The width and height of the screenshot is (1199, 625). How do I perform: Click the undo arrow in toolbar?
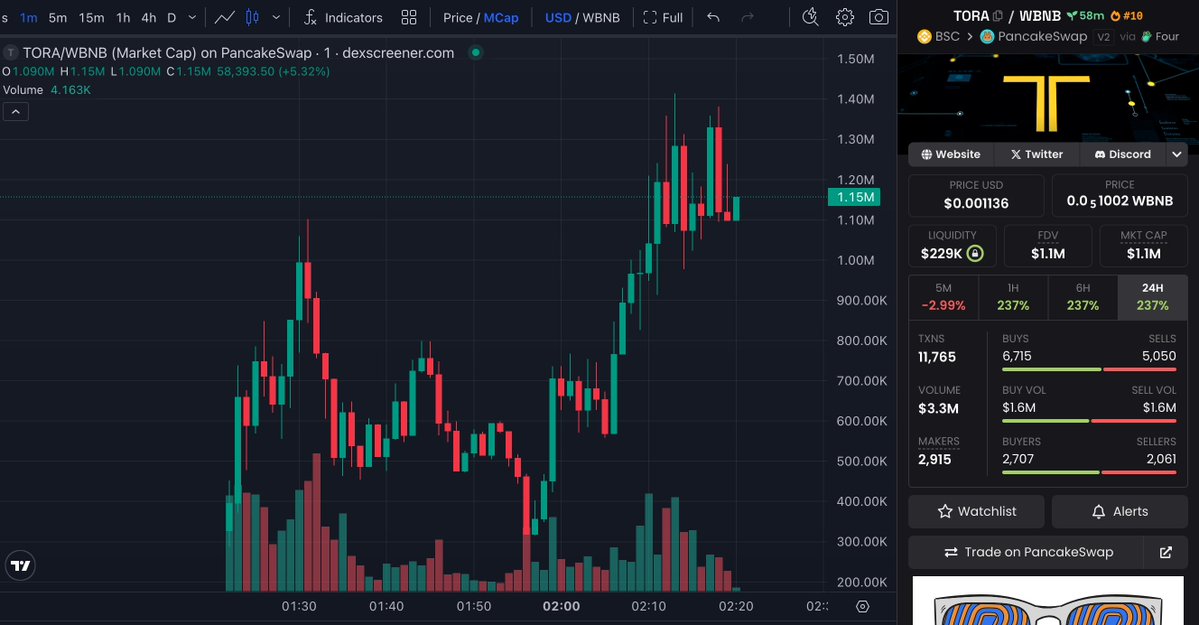click(713, 17)
